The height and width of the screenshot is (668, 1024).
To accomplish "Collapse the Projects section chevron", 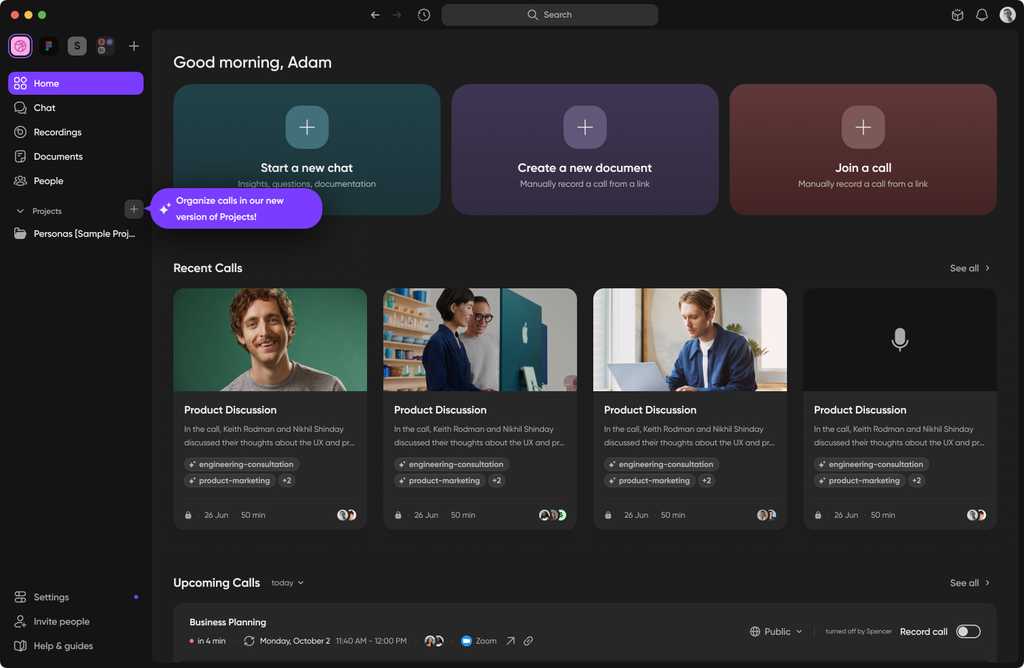I will click(x=20, y=211).
